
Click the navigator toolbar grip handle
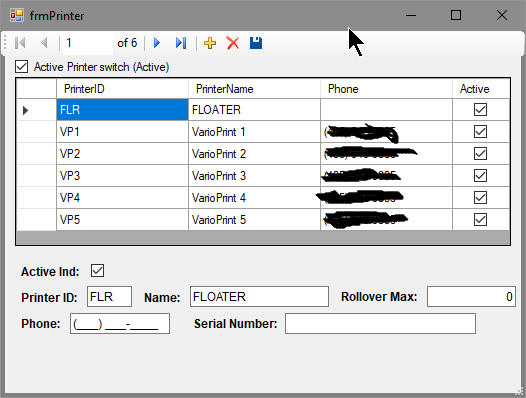point(5,43)
